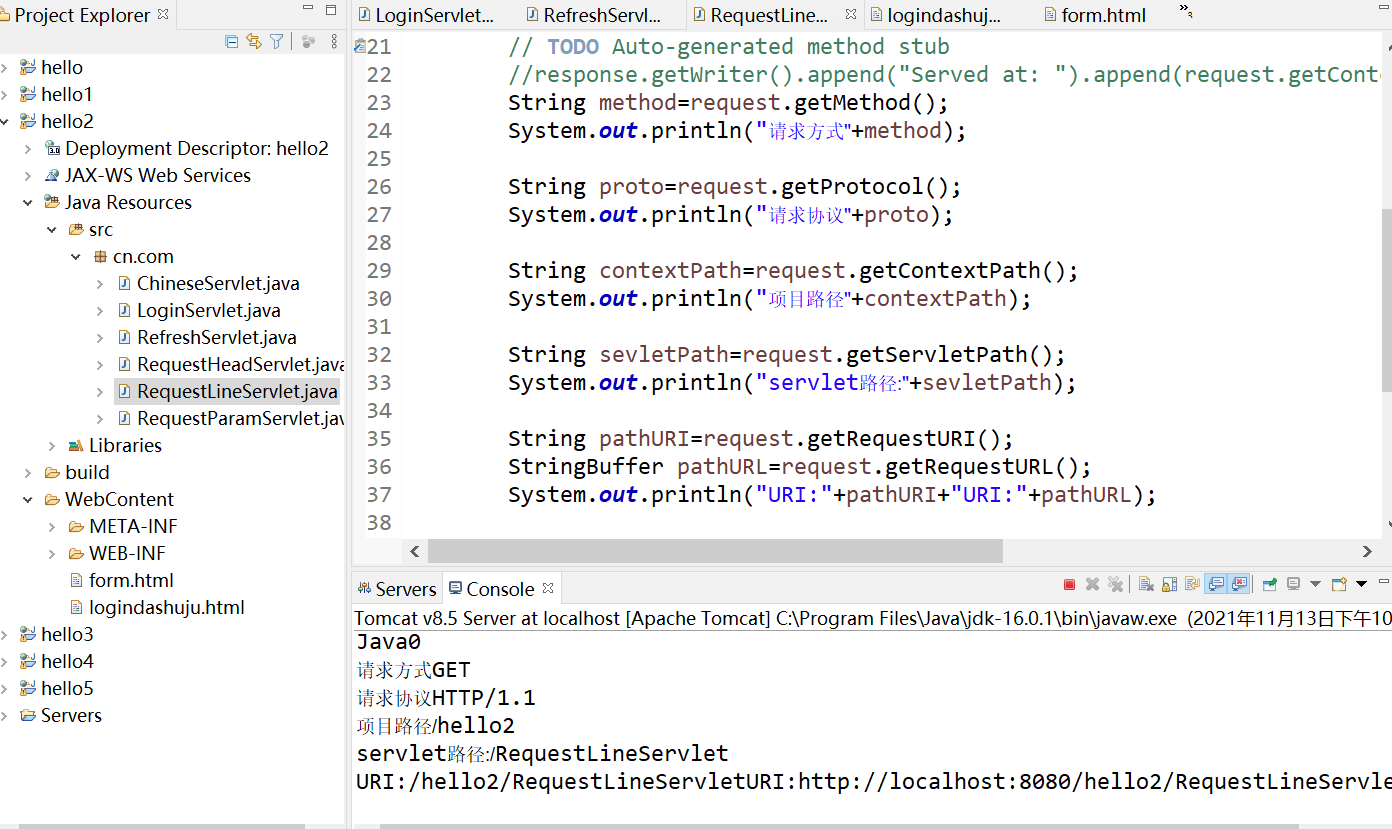The height and width of the screenshot is (829, 1392).
Task: Click the console line "请求协议HTTP/1.1"
Action: coord(446,698)
